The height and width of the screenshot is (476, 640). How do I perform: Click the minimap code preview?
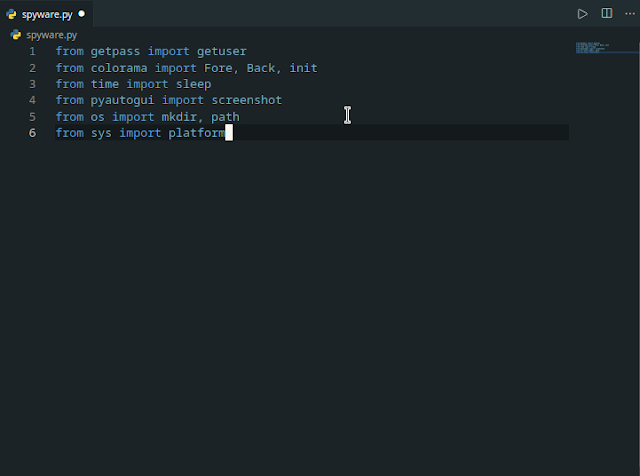click(592, 47)
